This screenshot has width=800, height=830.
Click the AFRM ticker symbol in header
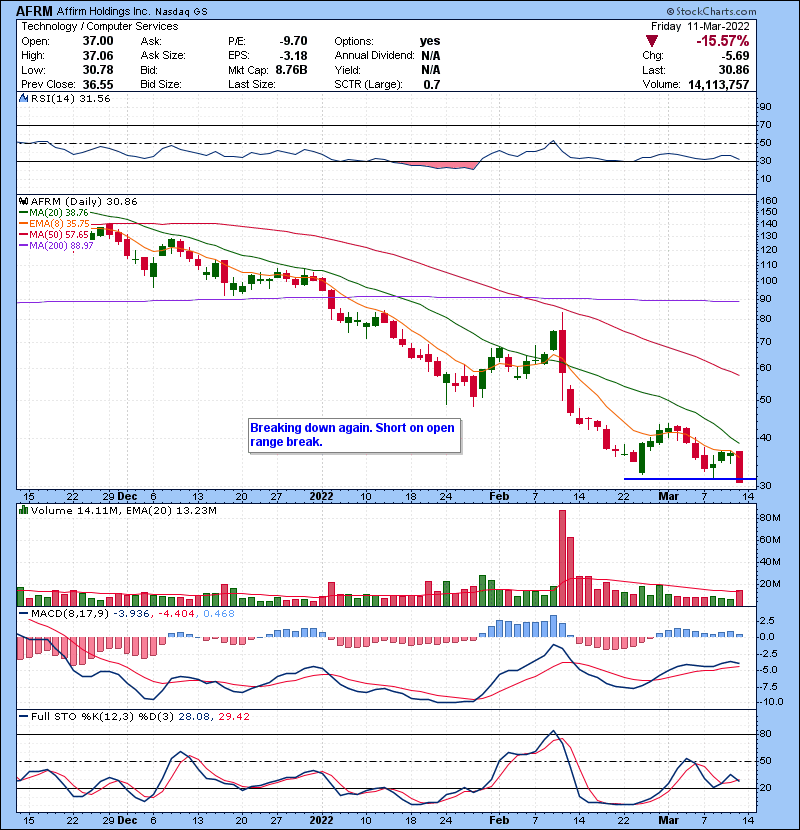coord(34,11)
